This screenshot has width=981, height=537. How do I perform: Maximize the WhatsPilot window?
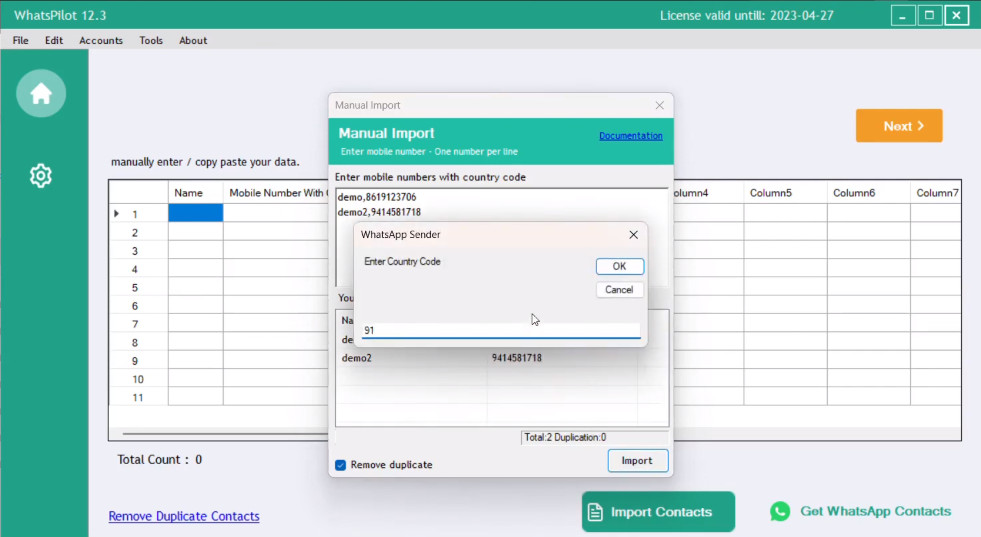pos(930,16)
